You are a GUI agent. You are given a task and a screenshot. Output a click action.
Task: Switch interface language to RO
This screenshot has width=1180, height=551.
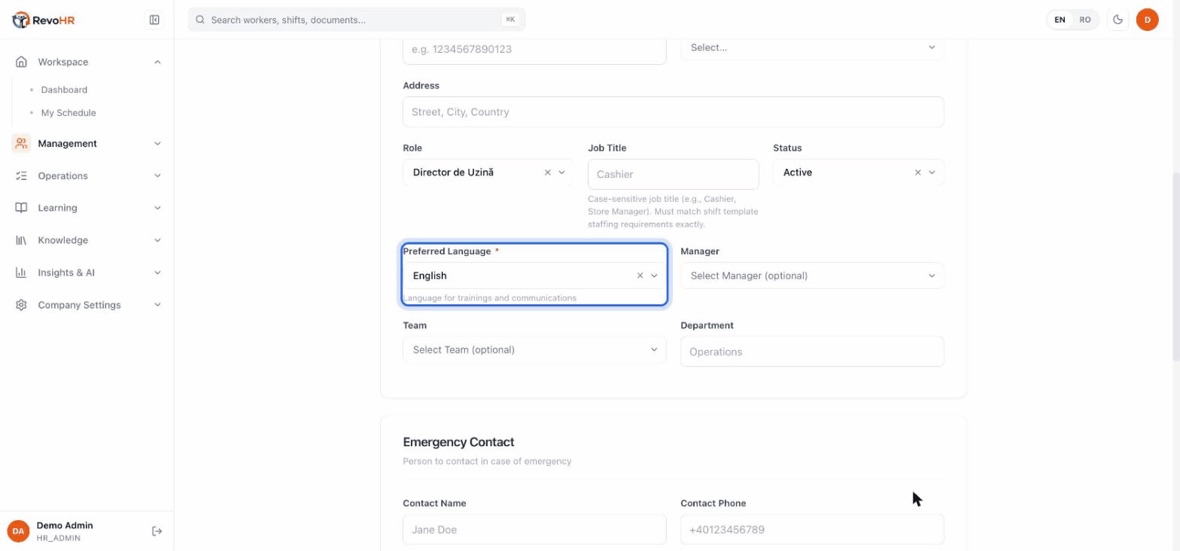pyautogui.click(x=1084, y=20)
